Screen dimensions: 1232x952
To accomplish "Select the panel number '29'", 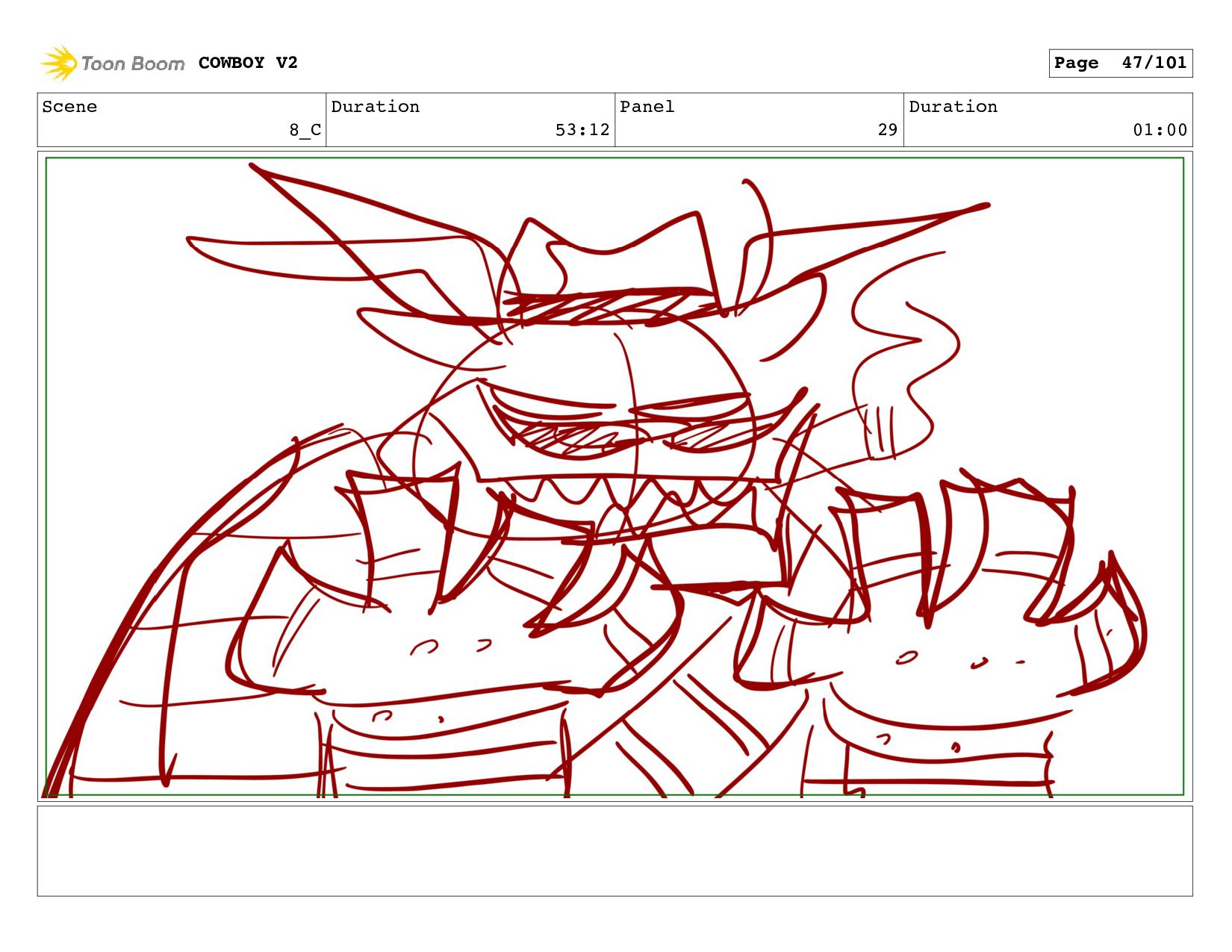I will tap(887, 130).
